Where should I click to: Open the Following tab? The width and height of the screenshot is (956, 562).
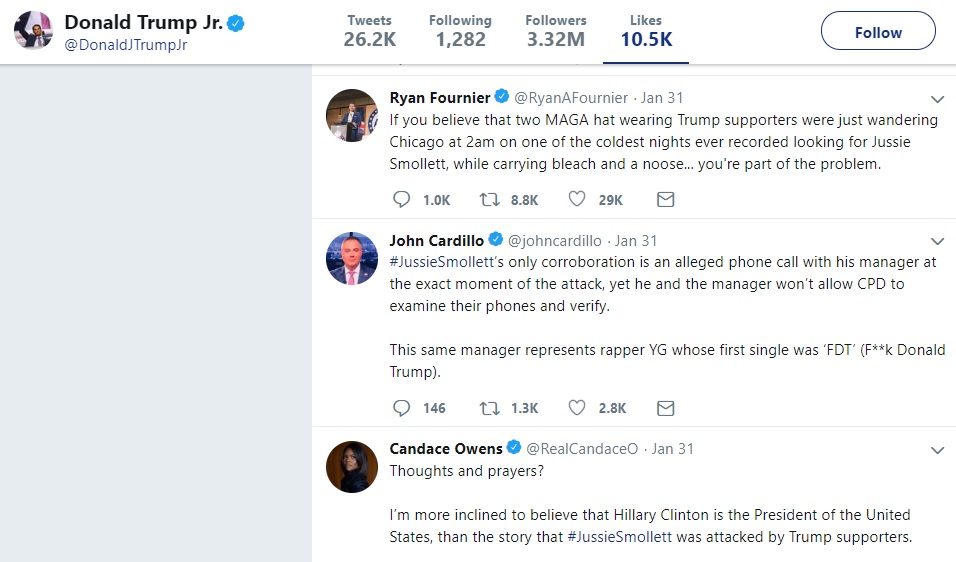tap(460, 31)
